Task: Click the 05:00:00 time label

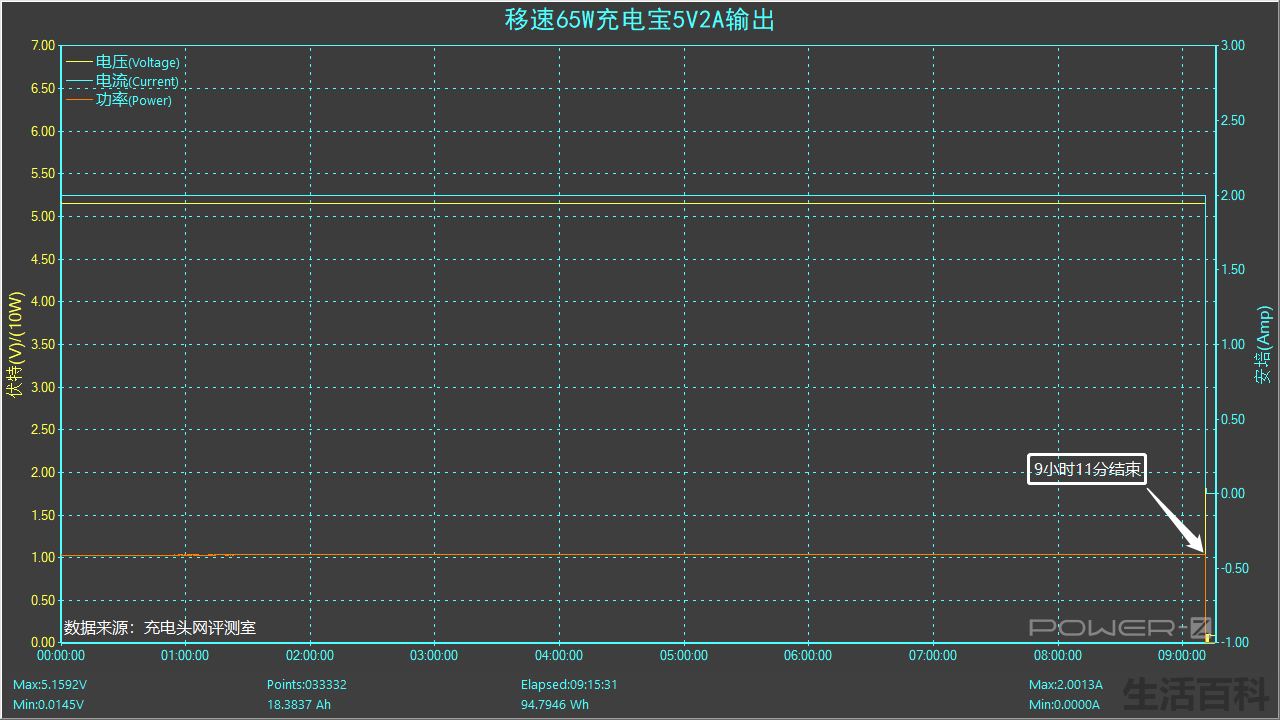Action: tap(684, 656)
